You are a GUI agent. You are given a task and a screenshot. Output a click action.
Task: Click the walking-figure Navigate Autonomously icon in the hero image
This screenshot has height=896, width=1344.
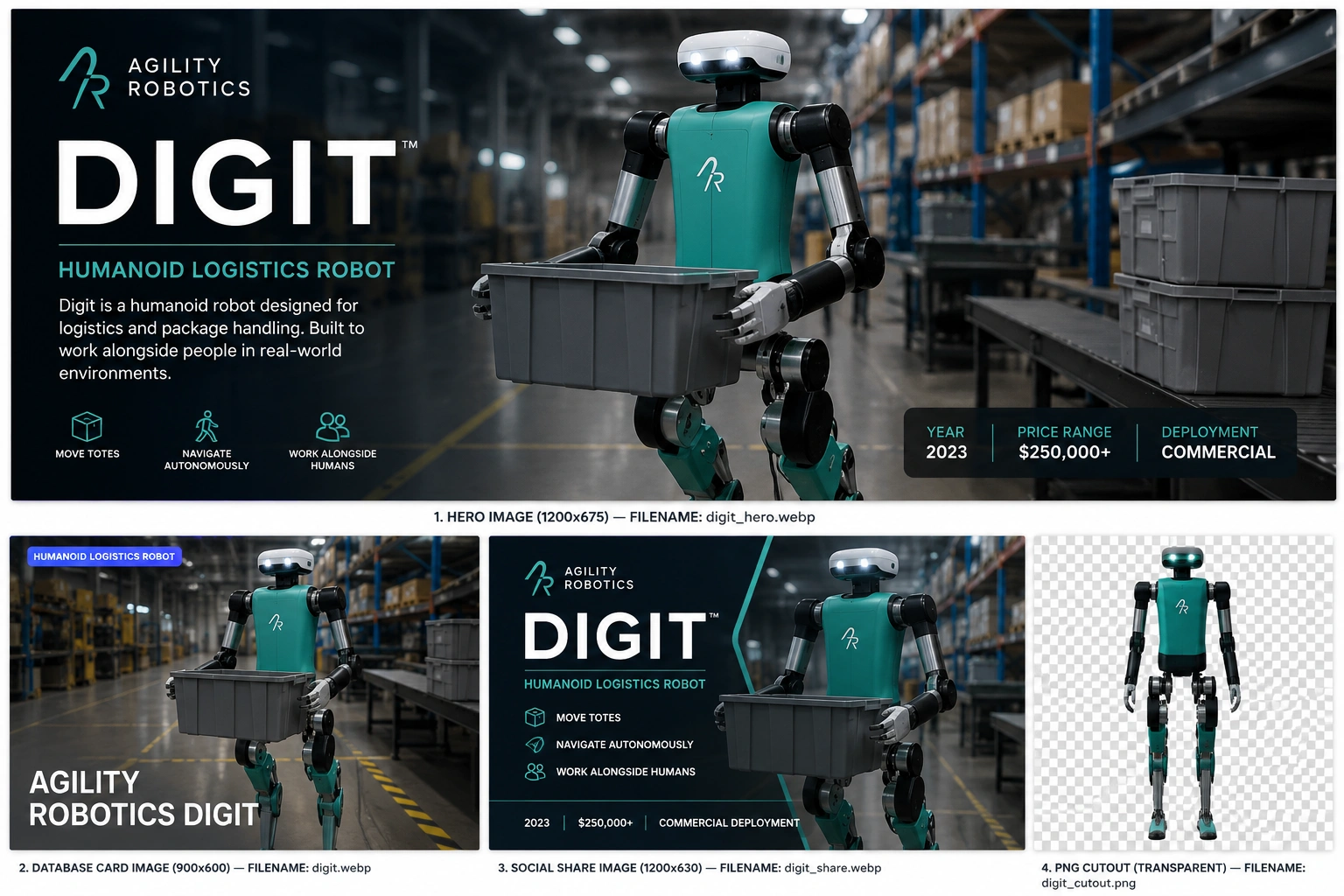pyautogui.click(x=206, y=426)
